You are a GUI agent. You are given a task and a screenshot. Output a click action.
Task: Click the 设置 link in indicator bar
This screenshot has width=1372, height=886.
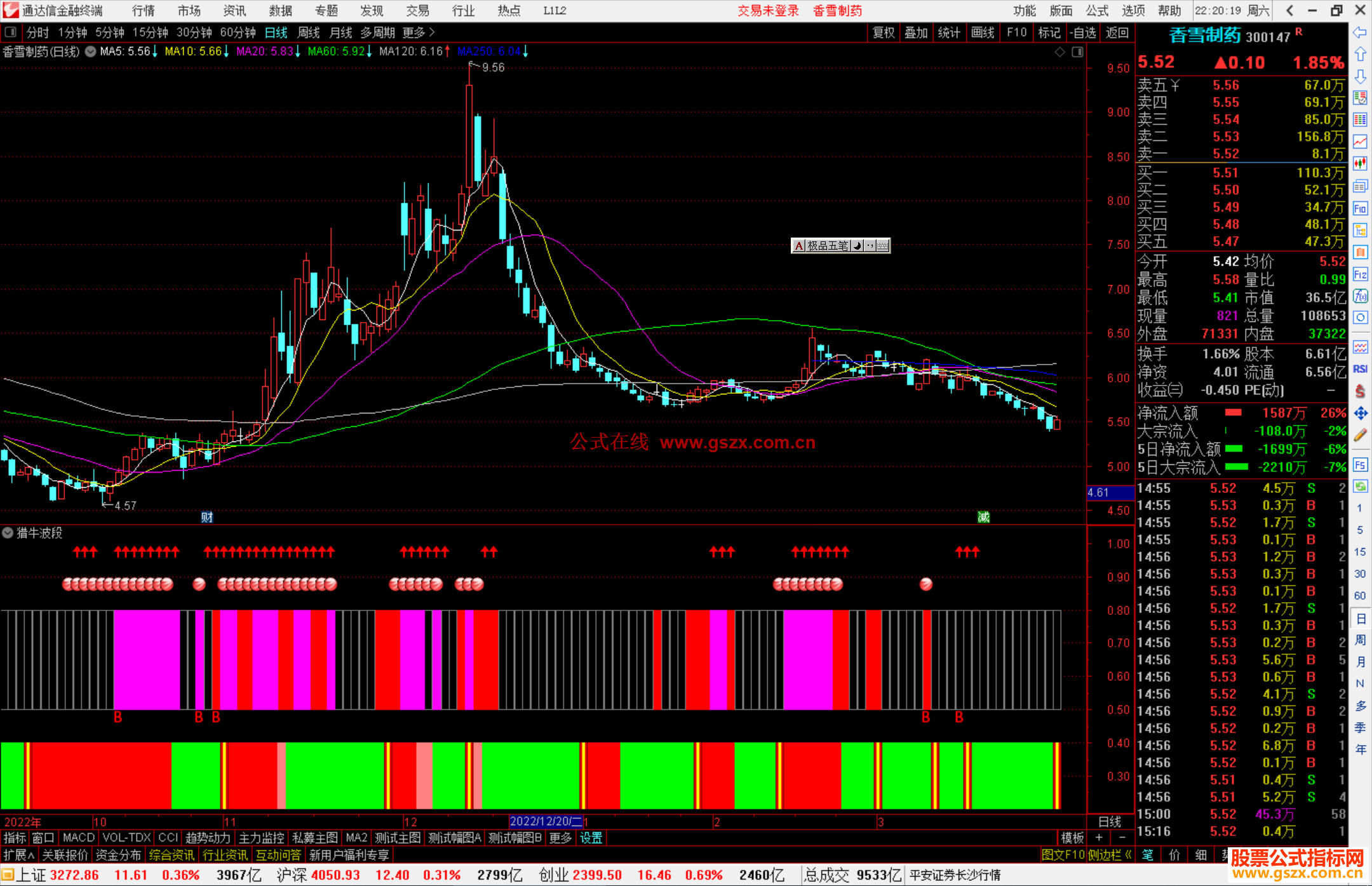591,838
